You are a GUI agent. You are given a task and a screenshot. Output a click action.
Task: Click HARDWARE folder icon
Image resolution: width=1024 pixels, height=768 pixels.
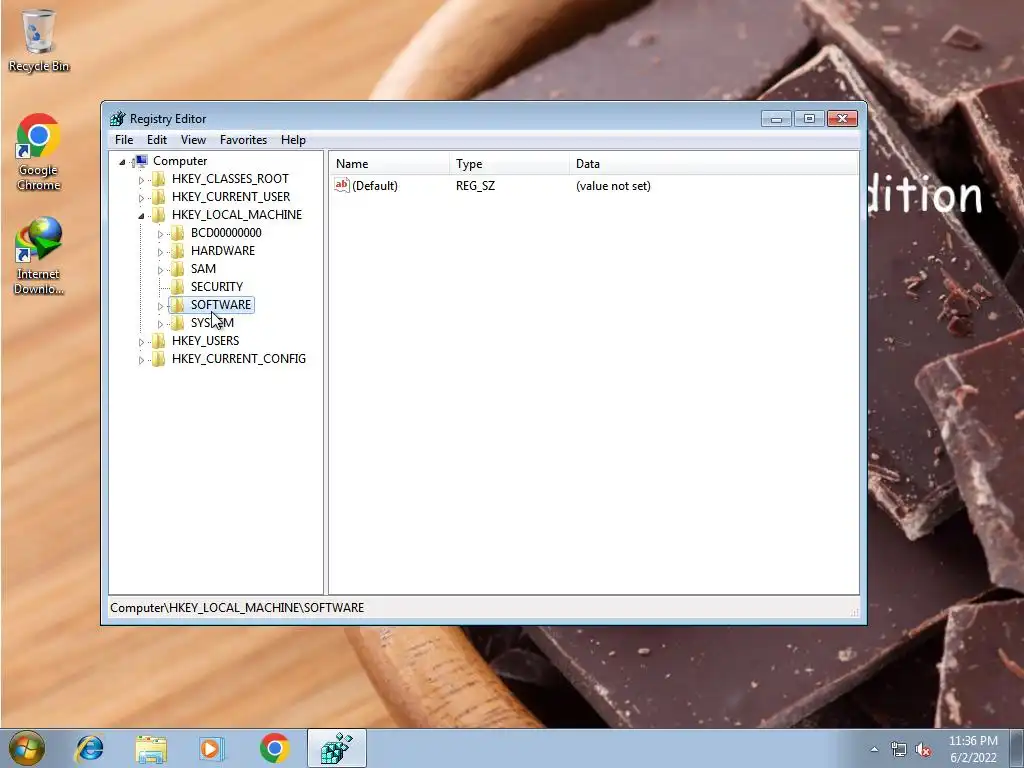pos(178,251)
